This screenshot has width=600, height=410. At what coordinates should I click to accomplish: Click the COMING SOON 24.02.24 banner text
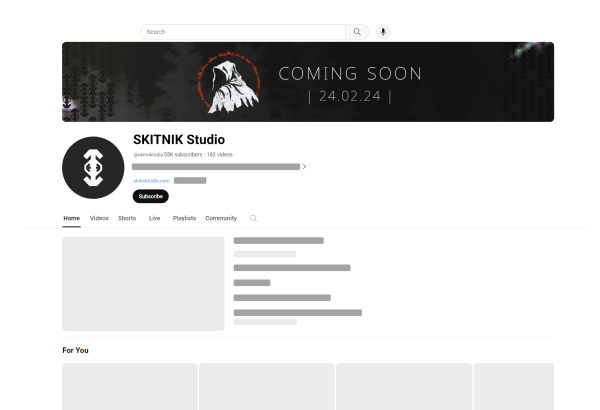click(350, 84)
